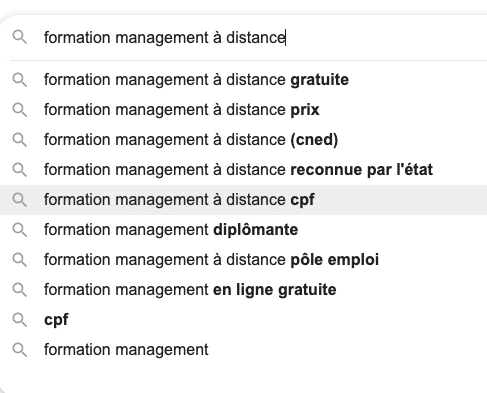The image size is (487, 393).
Task: Pick the 'pôle emploi' suggestion
Action: click(x=243, y=260)
